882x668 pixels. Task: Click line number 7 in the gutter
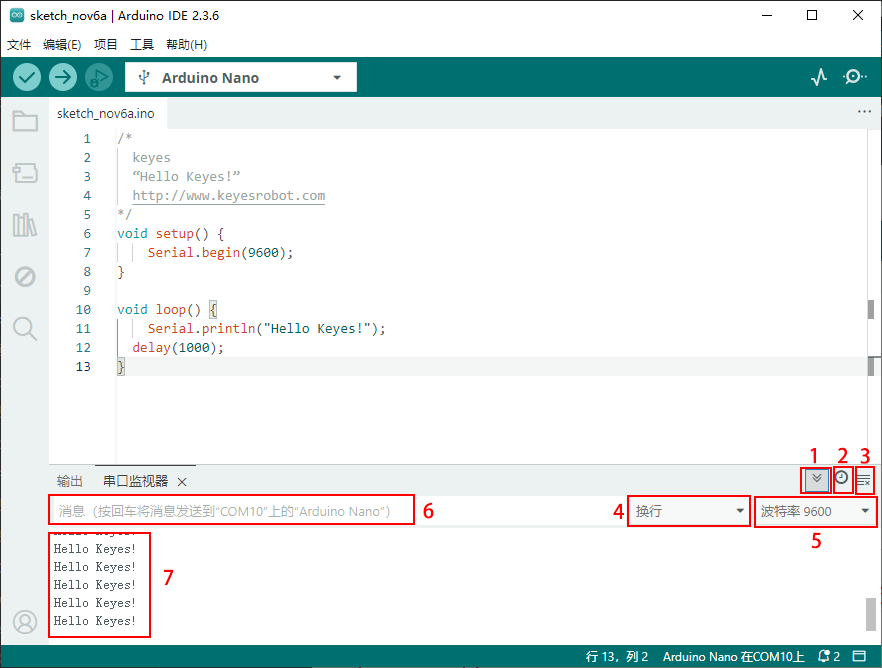pos(87,252)
